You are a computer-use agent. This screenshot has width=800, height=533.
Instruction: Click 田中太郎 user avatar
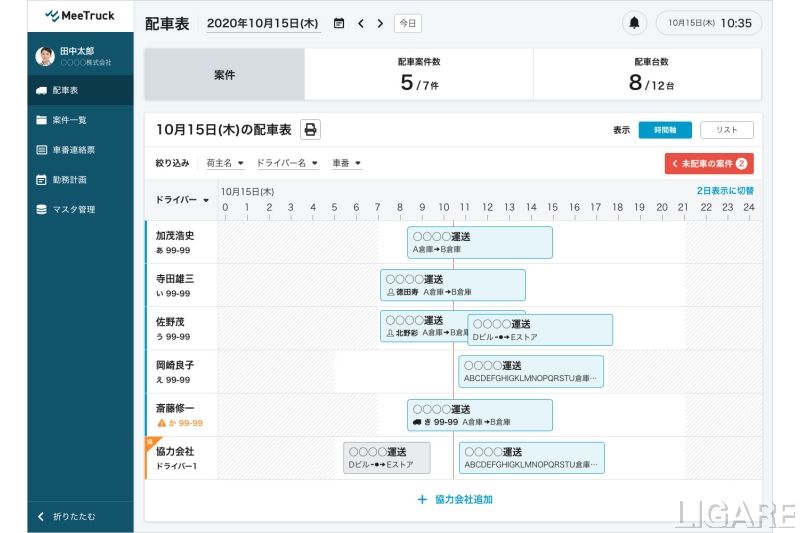point(45,57)
